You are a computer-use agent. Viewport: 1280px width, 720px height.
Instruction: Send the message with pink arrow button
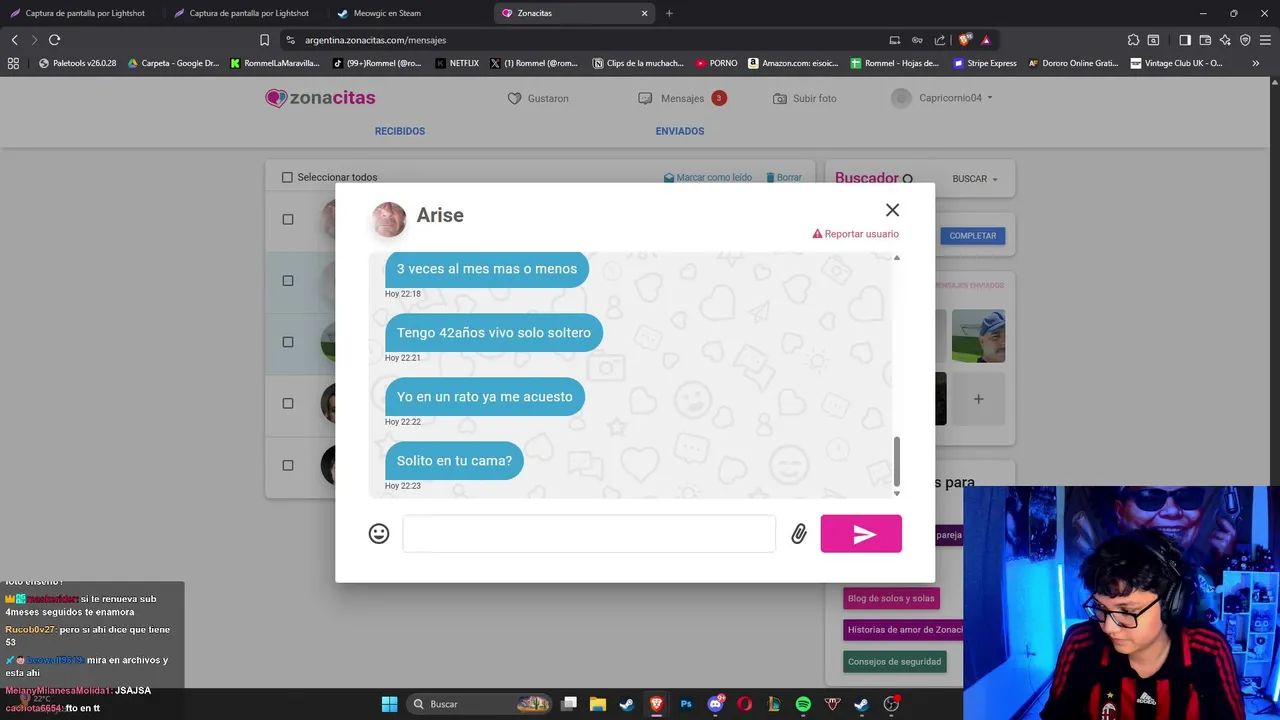point(861,534)
